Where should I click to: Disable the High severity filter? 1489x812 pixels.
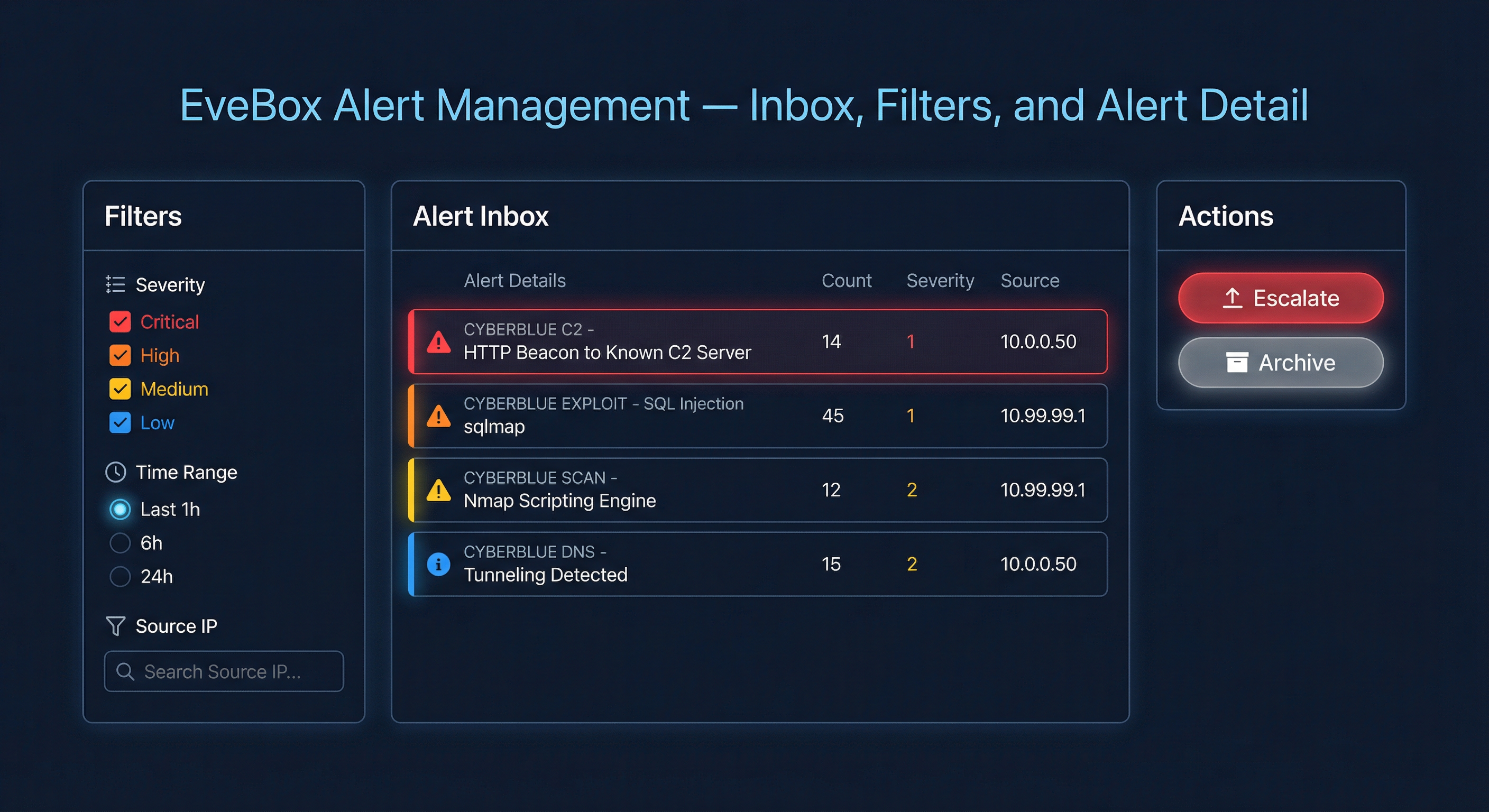point(120,355)
